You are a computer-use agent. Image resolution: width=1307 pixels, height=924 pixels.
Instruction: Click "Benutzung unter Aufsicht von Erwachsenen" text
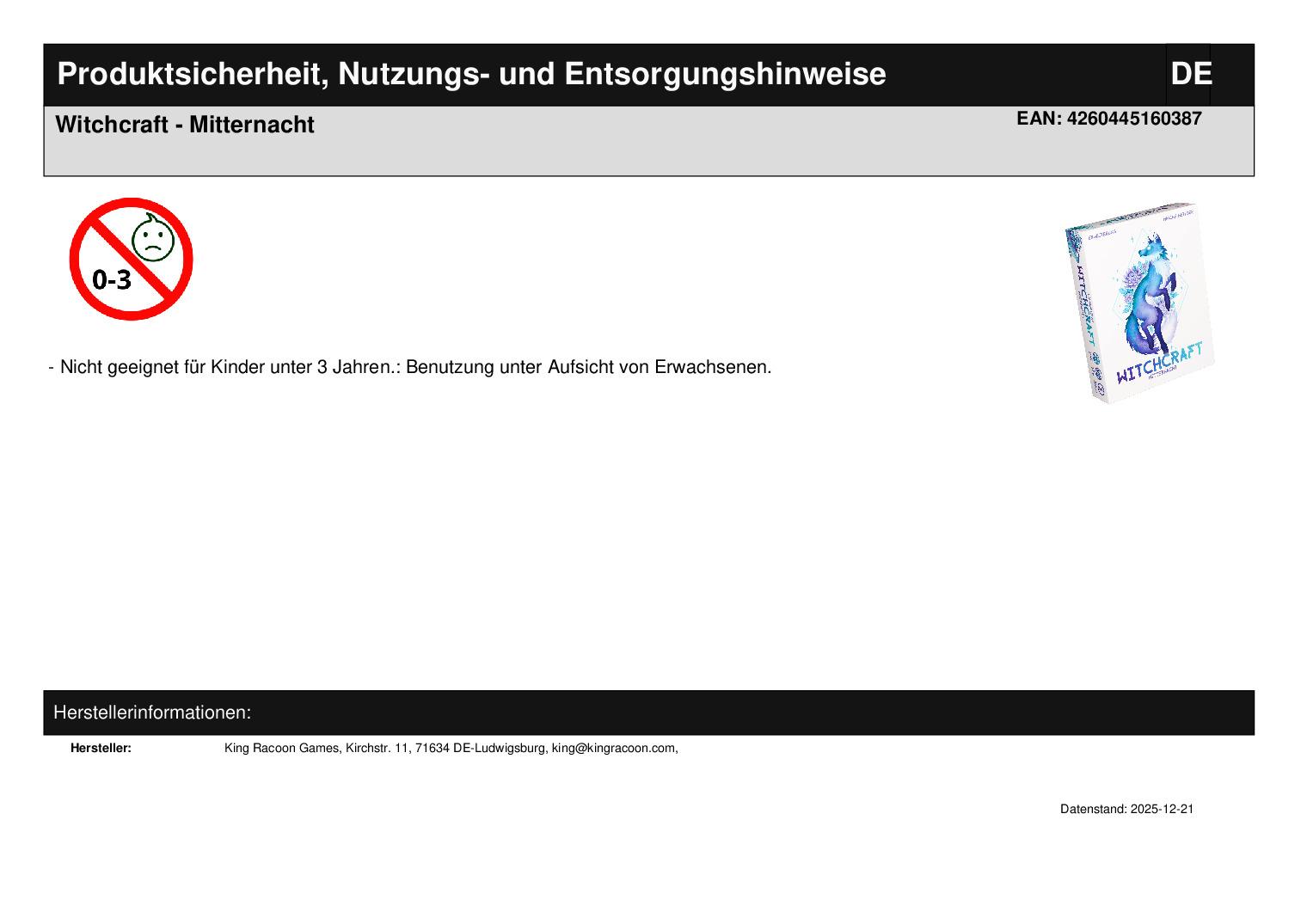pyautogui.click(x=588, y=367)
